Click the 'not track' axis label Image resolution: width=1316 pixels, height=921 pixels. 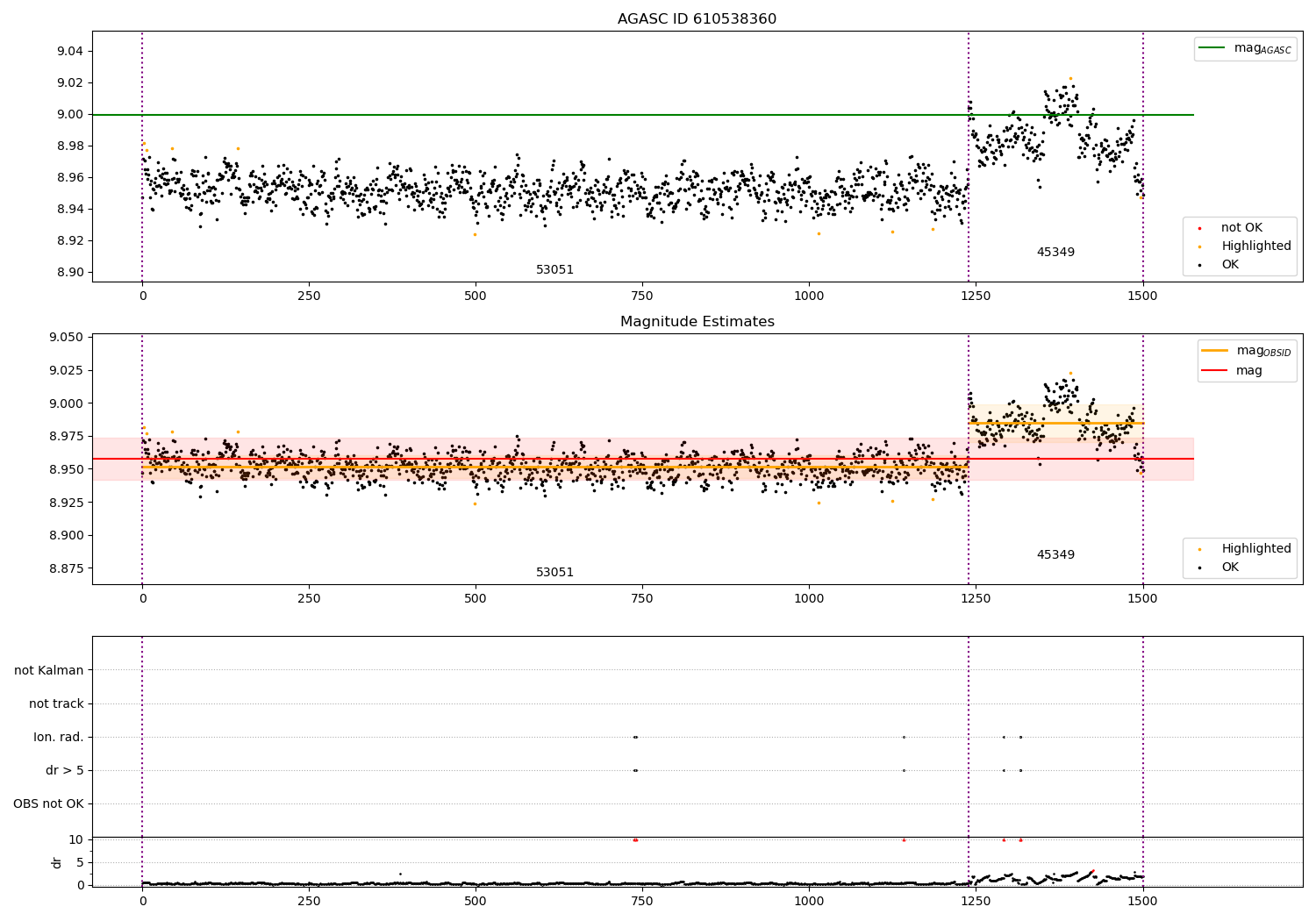pos(56,704)
